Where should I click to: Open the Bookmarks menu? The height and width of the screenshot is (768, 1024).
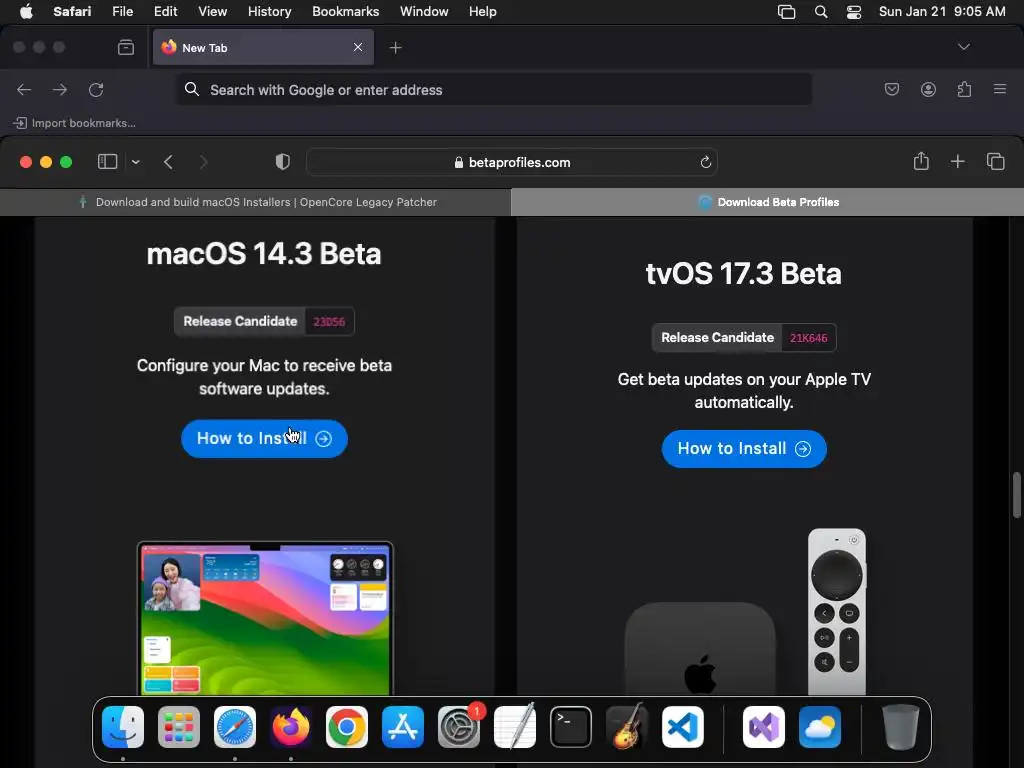click(345, 12)
